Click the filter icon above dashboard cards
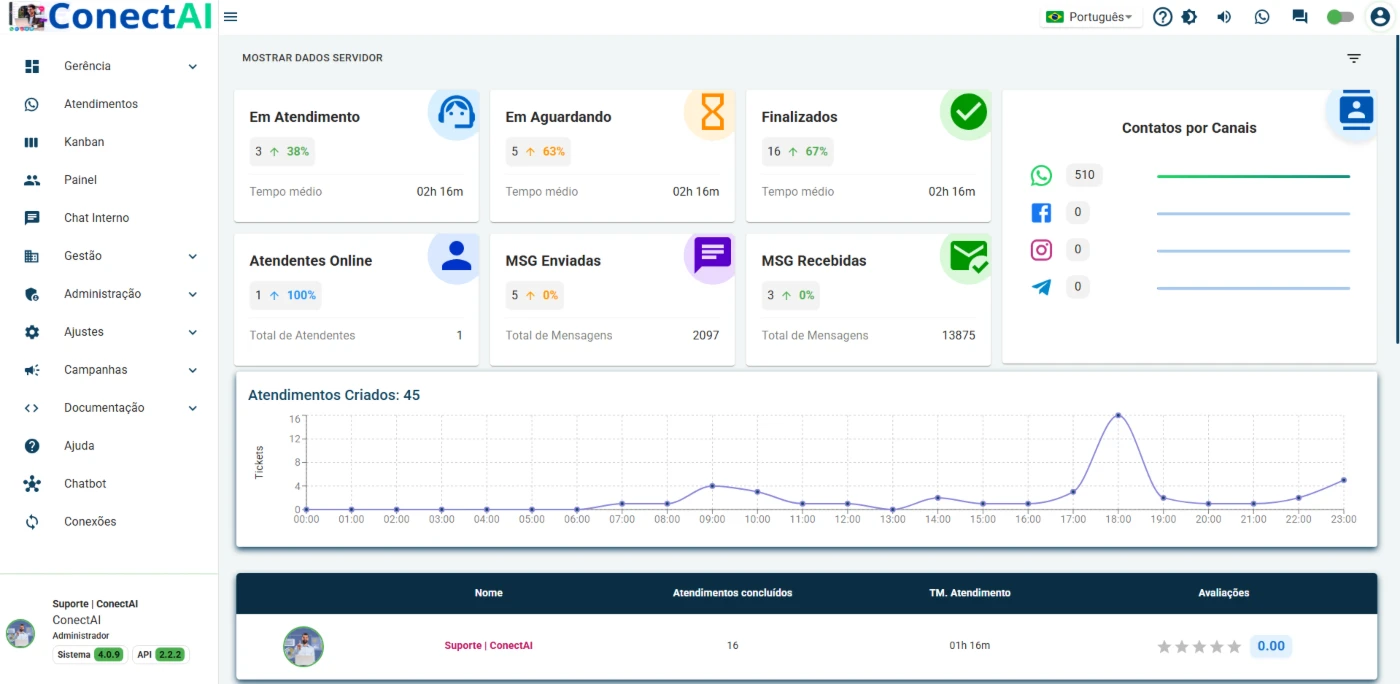The height and width of the screenshot is (684, 1400). tap(1354, 58)
